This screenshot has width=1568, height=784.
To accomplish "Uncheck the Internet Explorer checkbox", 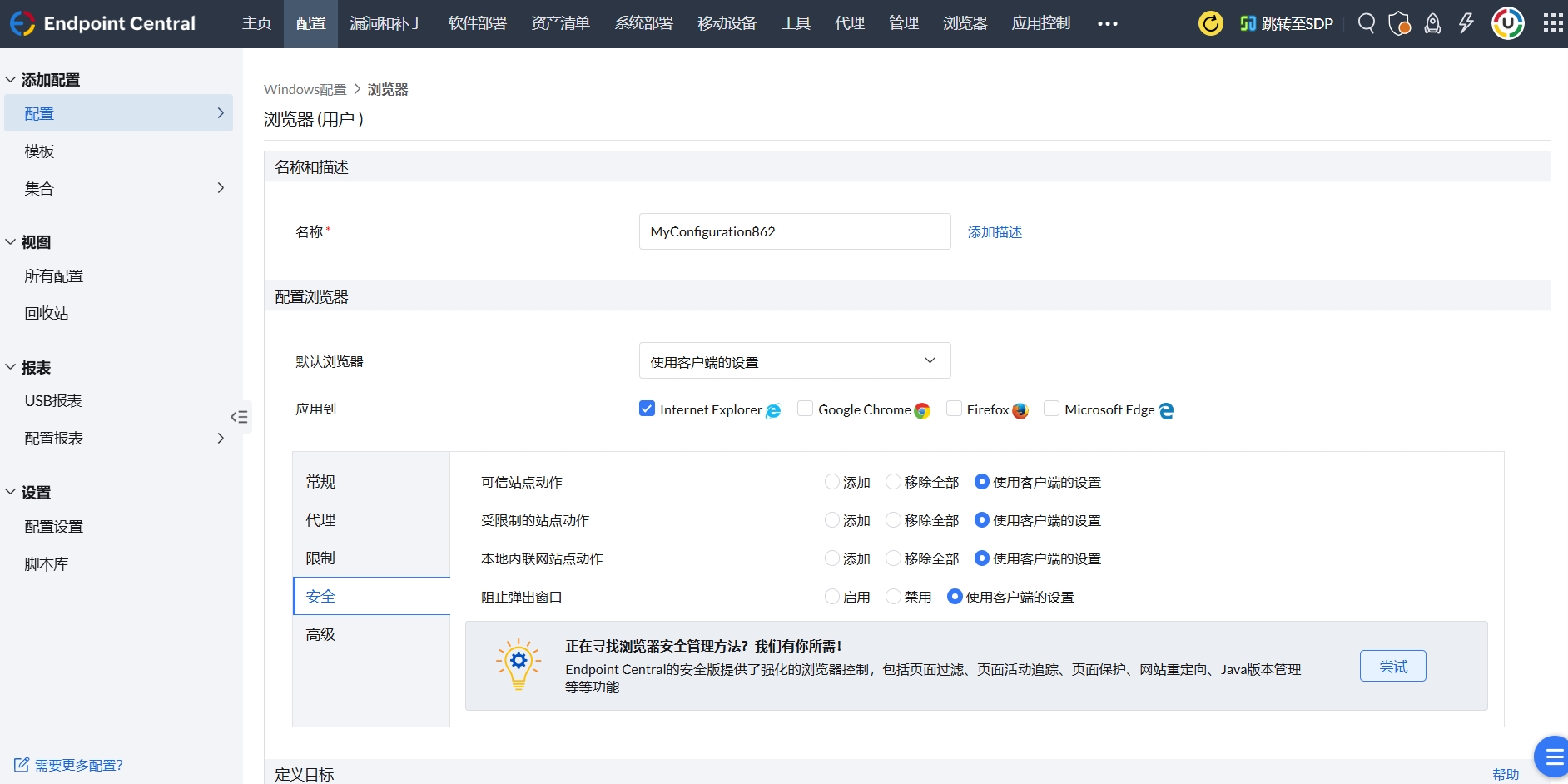I will click(647, 409).
